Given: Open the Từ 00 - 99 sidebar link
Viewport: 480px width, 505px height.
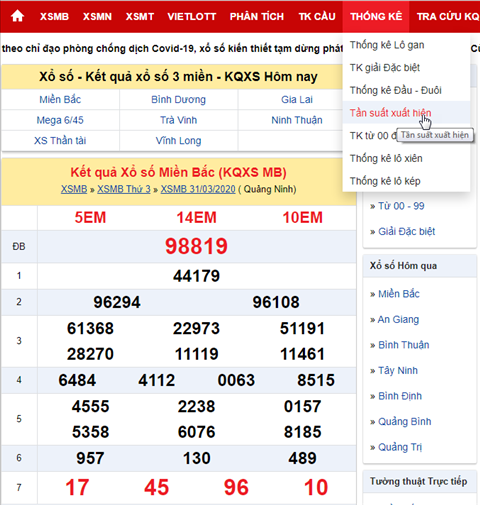Looking at the screenshot, I should (401, 206).
